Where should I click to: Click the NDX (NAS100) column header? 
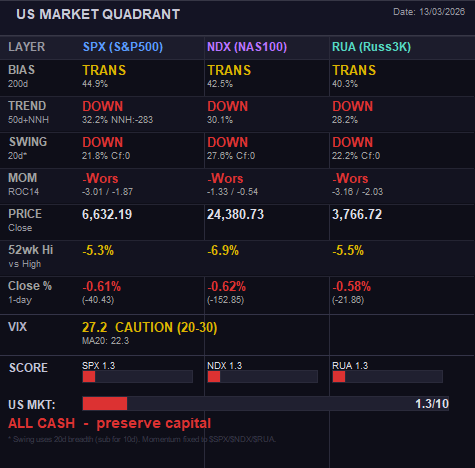point(247,47)
